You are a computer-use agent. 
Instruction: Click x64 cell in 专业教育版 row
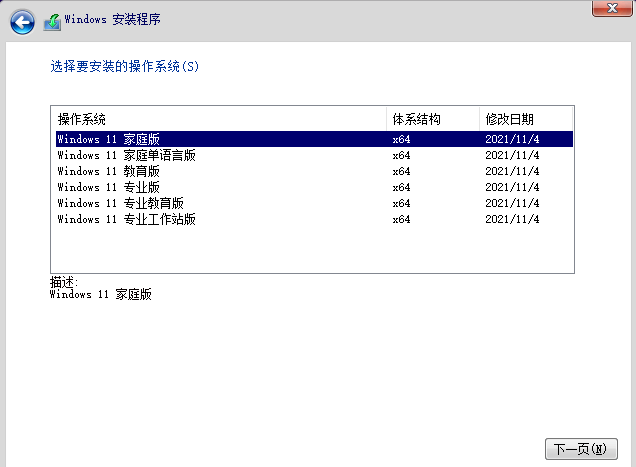pyautogui.click(x=401, y=203)
